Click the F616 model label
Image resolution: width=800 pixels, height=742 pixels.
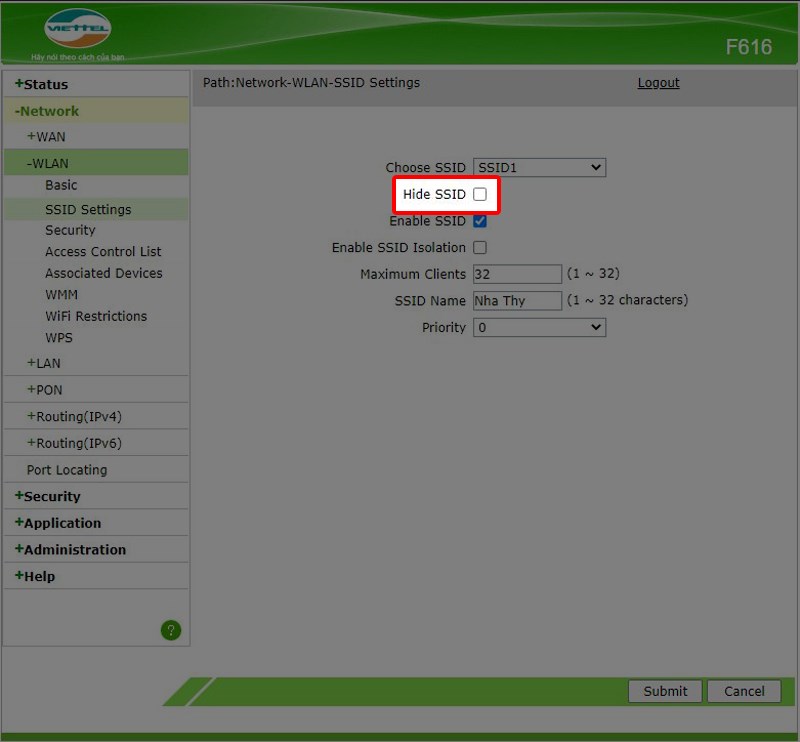(748, 47)
